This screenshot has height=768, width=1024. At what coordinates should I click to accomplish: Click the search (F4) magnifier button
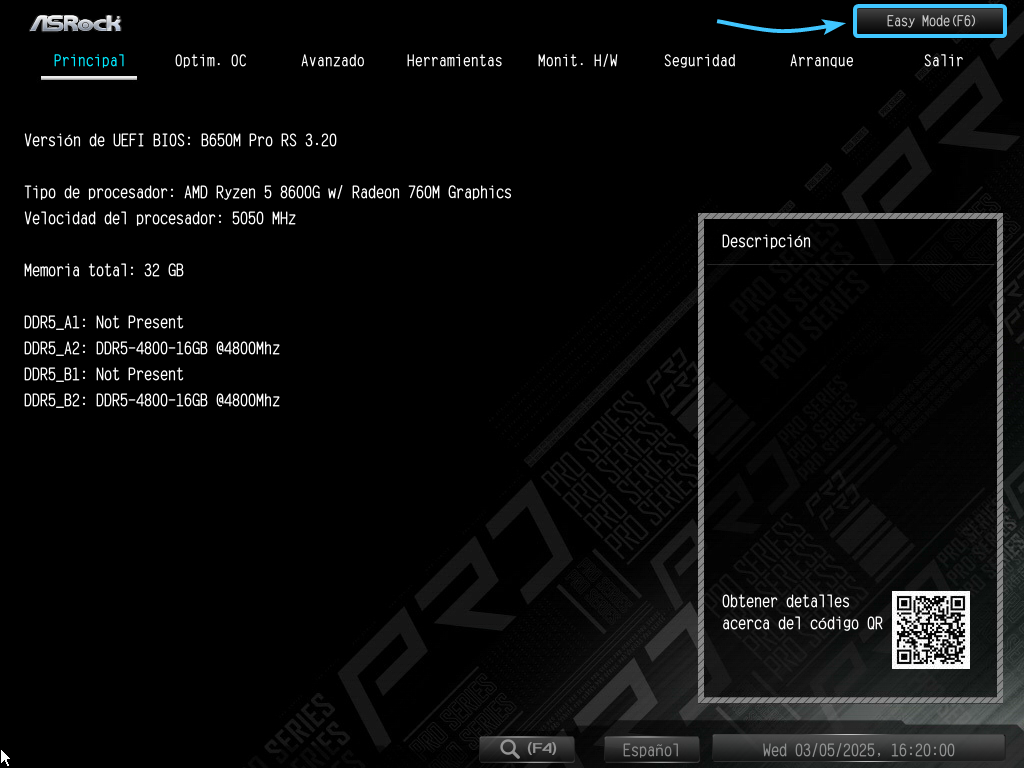527,749
